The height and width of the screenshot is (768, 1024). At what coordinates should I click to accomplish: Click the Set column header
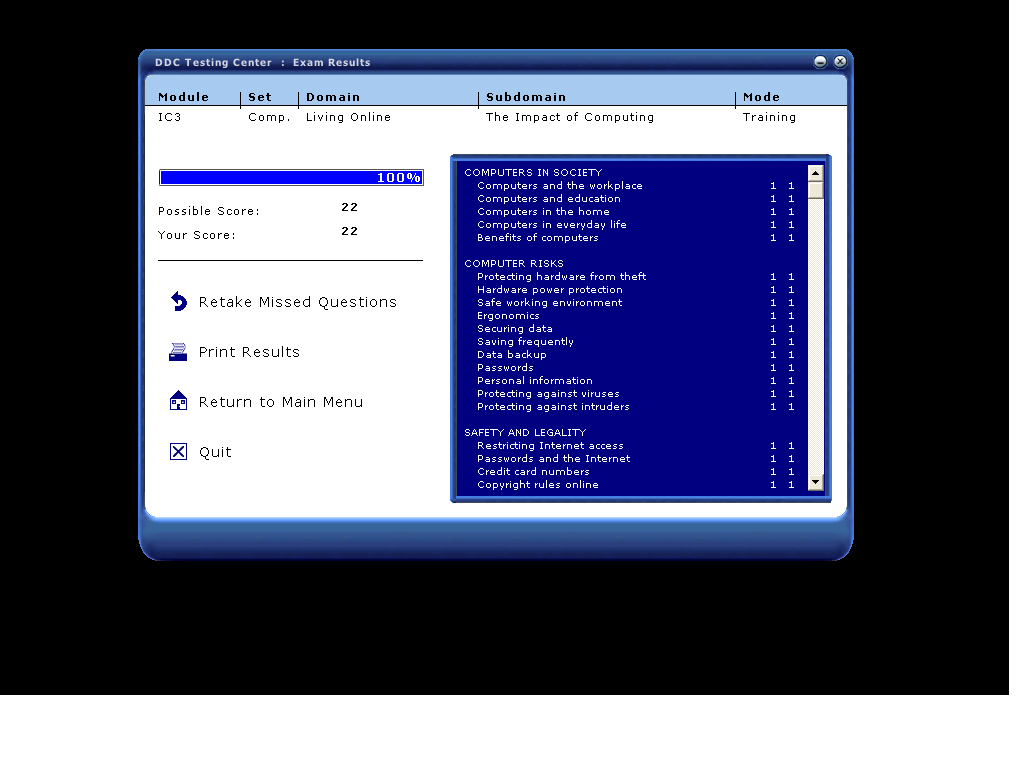(260, 97)
